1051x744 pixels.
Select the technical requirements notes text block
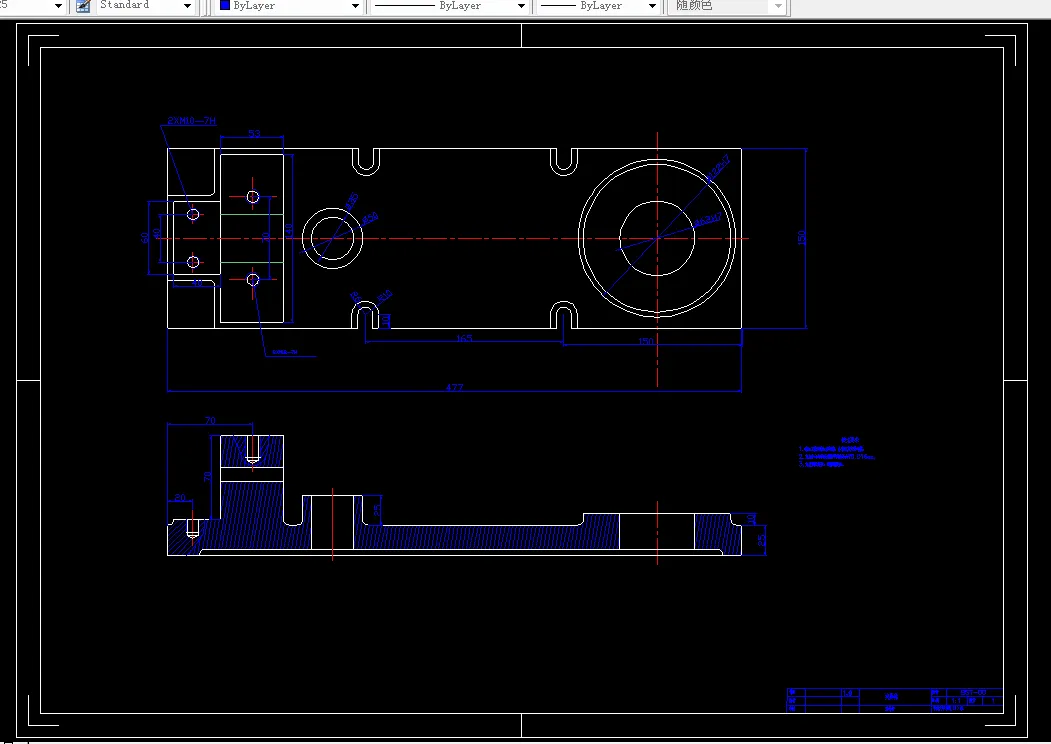point(836,452)
